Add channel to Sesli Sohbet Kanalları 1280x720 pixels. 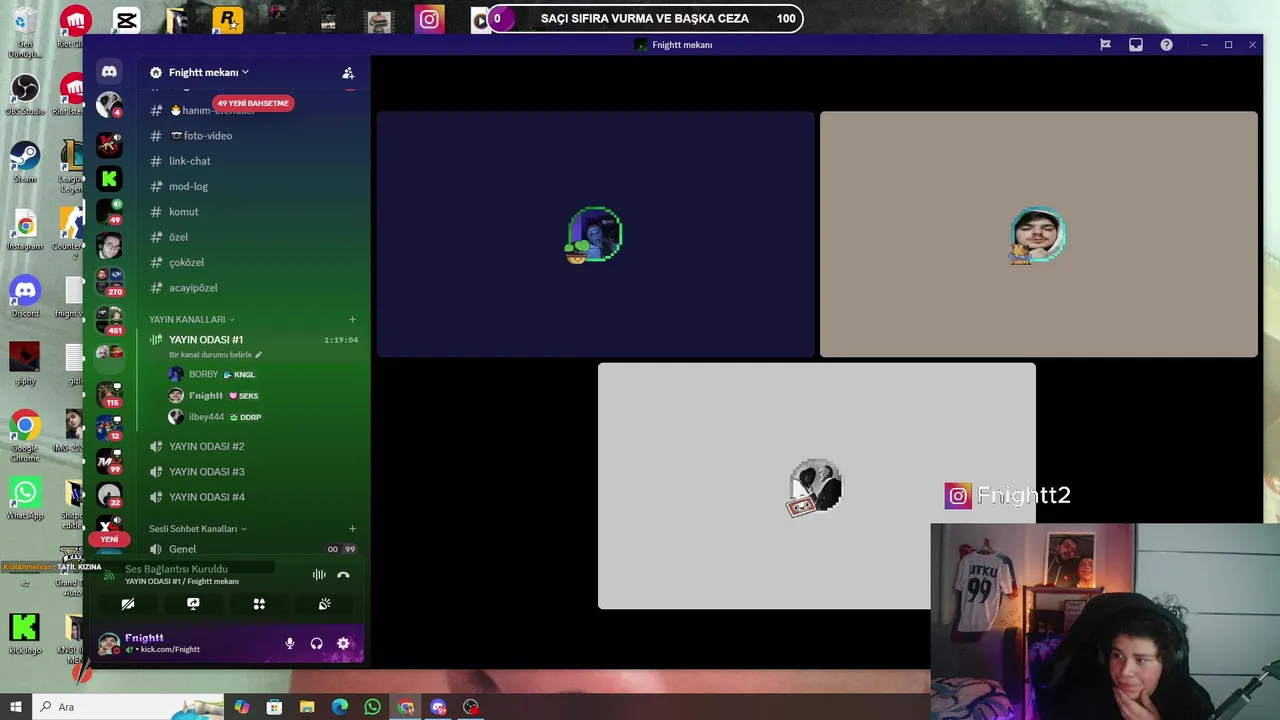pyautogui.click(x=352, y=529)
